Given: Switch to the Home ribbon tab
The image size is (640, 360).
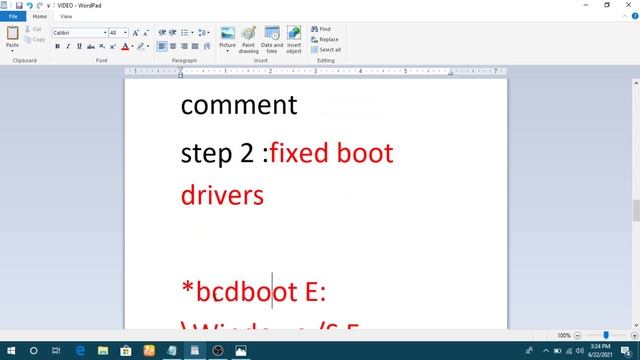Looking at the screenshot, I should (x=40, y=16).
